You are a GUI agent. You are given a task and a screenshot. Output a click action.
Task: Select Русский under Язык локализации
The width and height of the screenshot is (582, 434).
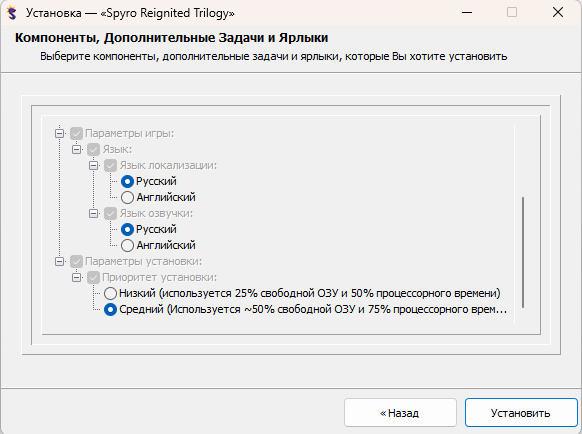coord(127,182)
